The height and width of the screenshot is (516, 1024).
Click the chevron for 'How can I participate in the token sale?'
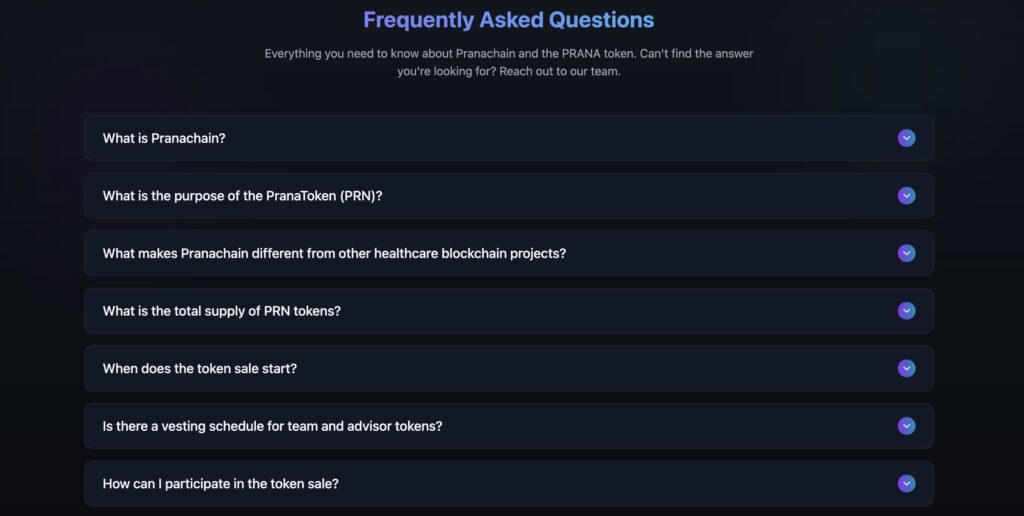click(x=906, y=484)
